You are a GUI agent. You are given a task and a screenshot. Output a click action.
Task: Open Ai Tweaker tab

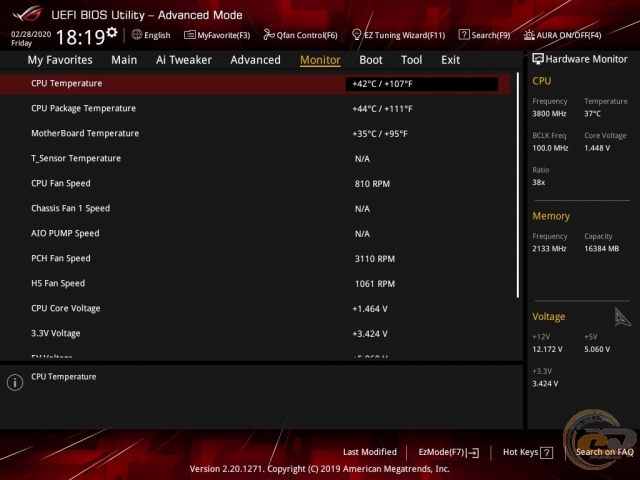point(184,60)
